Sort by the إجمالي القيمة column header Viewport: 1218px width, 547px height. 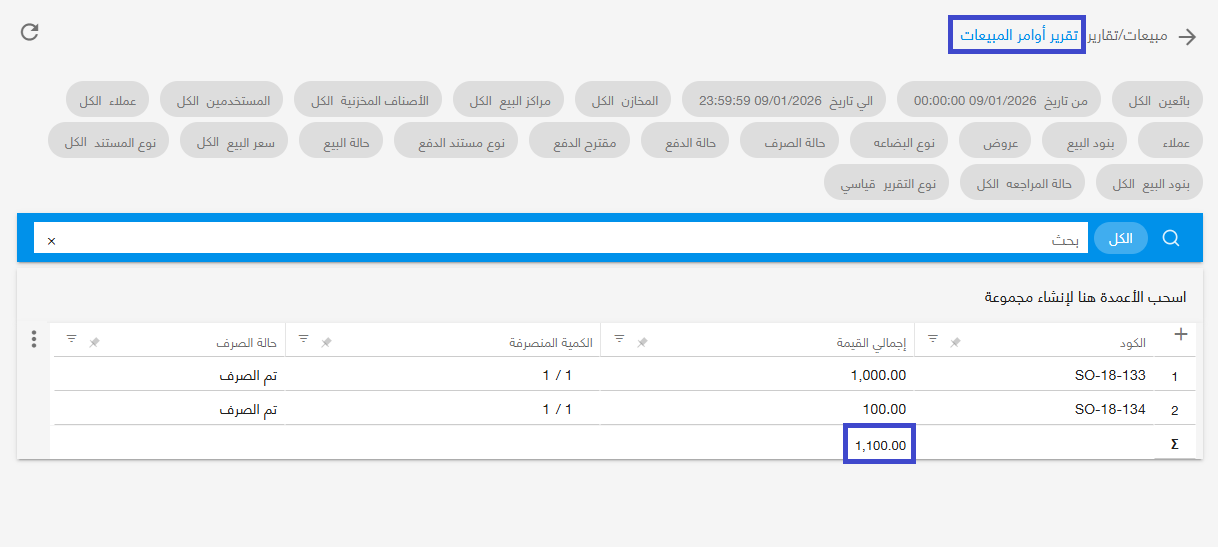coord(871,342)
